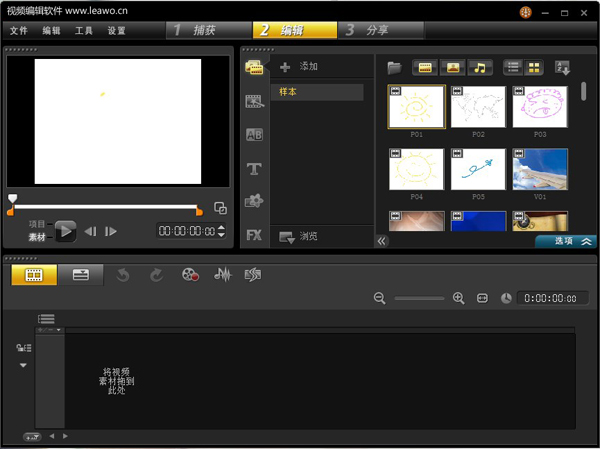Open the 工具 menu
600x449 pixels.
[84, 31]
